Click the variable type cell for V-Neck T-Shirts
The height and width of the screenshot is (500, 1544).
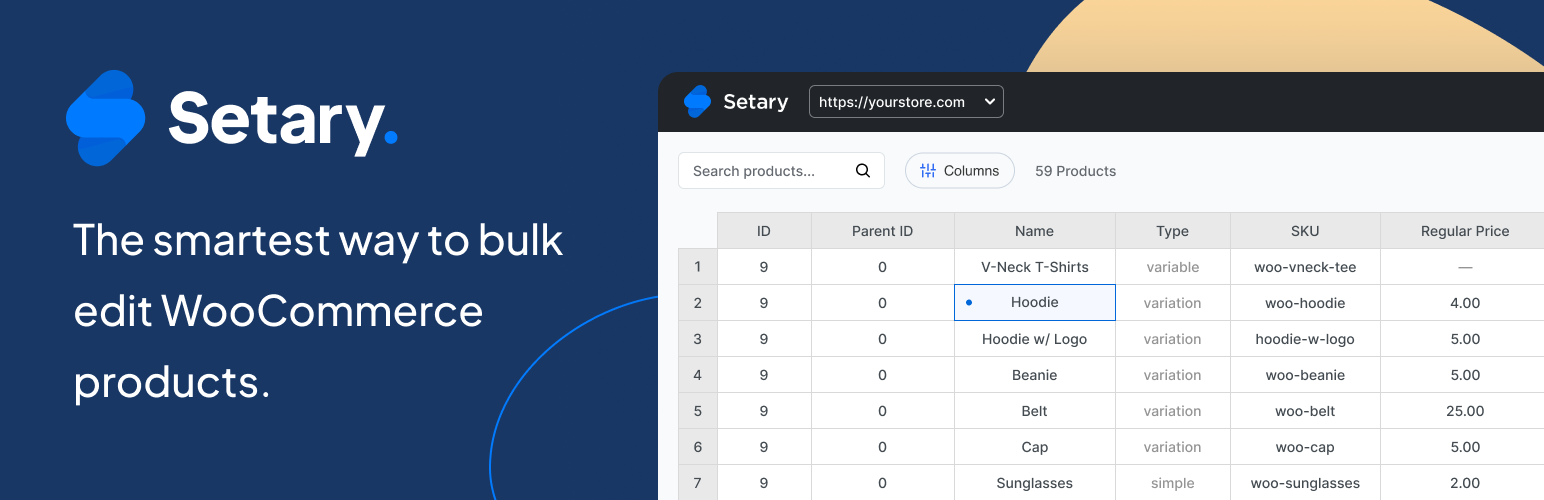click(1172, 267)
